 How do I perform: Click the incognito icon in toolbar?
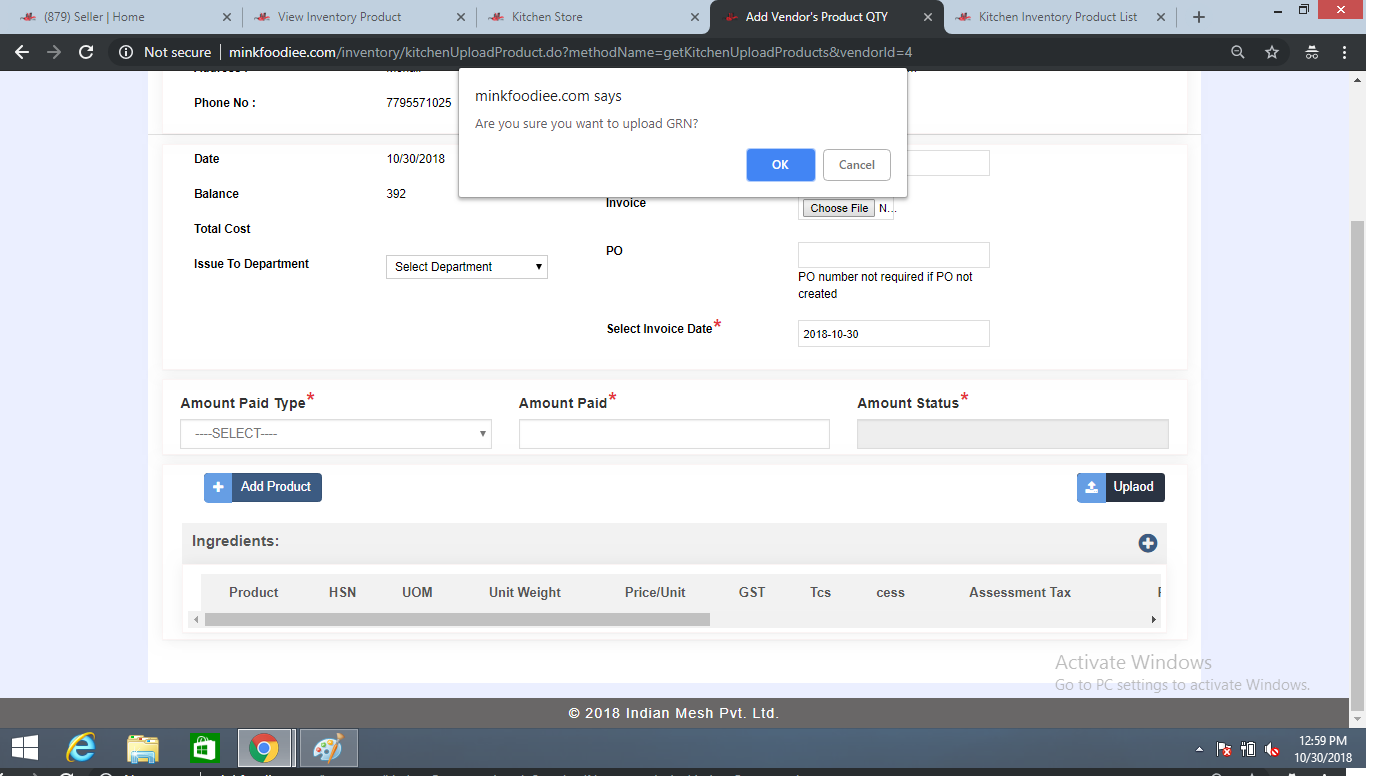(x=1312, y=52)
